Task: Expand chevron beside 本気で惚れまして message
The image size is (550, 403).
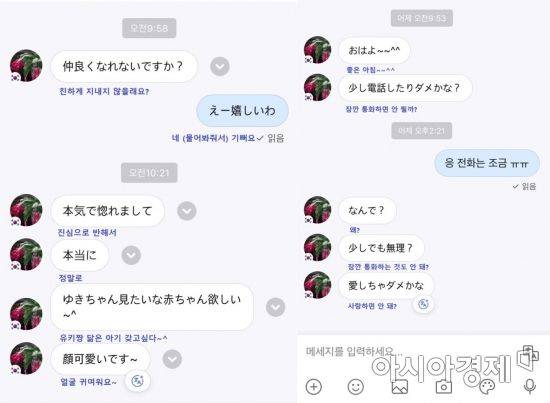Action: [187, 211]
